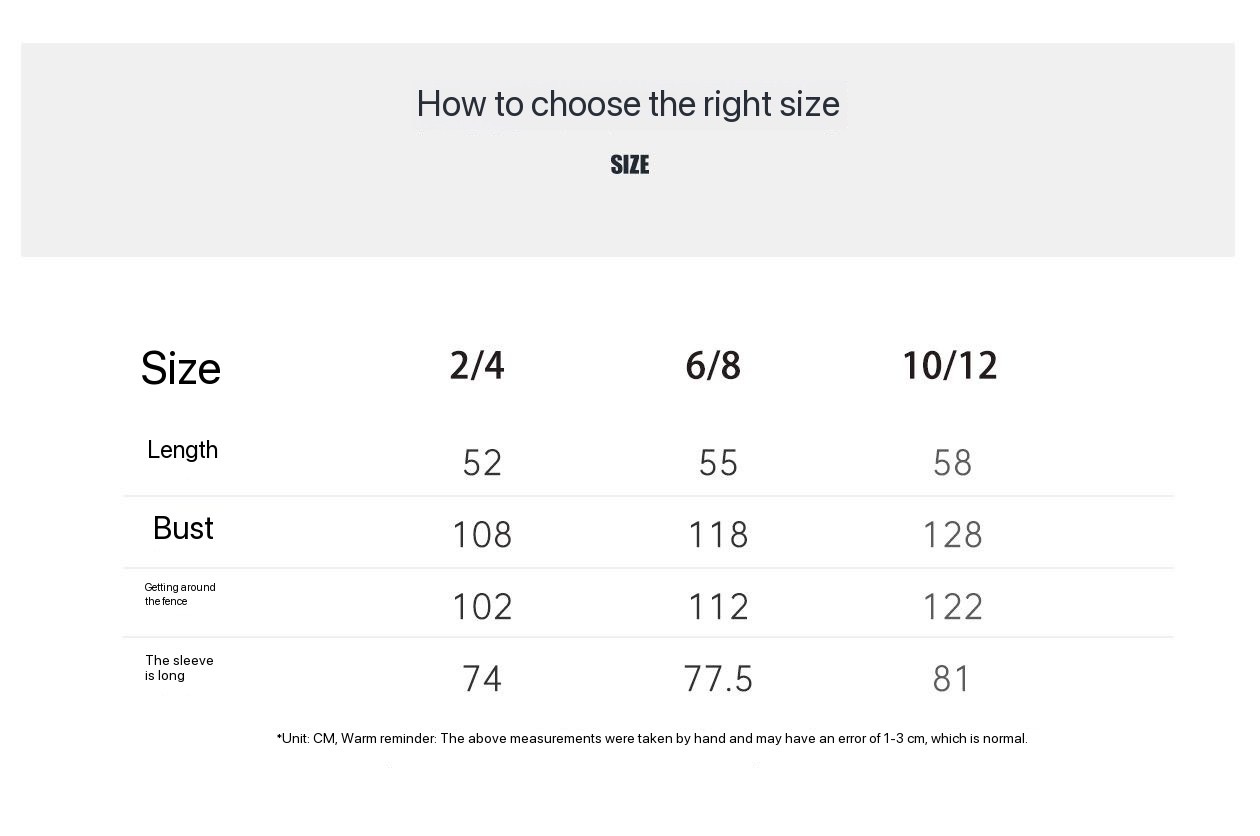The image size is (1260, 836).
Task: Click bust value 118
Action: click(x=718, y=535)
